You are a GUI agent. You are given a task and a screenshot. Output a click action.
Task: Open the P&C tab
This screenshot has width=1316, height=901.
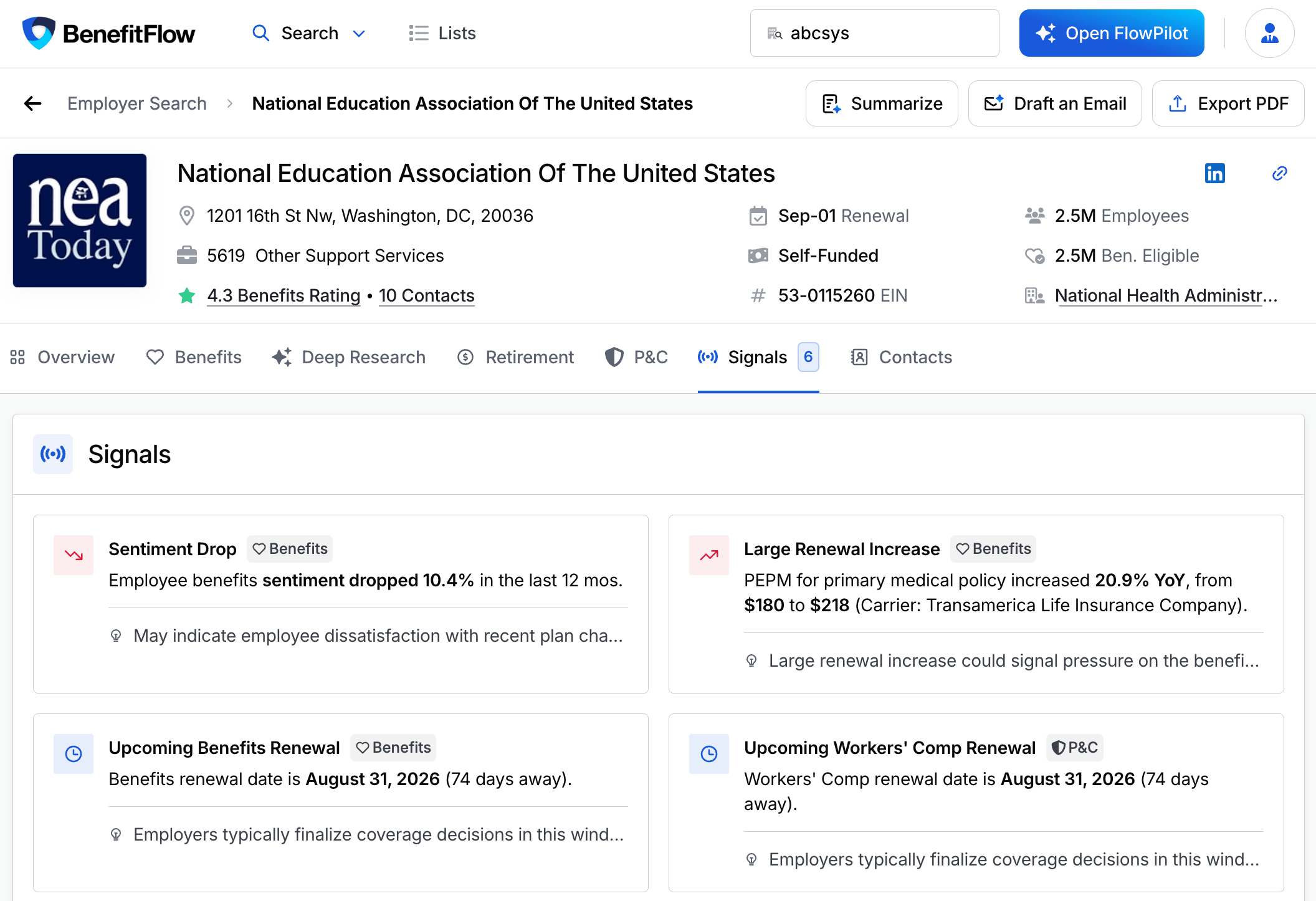(x=636, y=357)
